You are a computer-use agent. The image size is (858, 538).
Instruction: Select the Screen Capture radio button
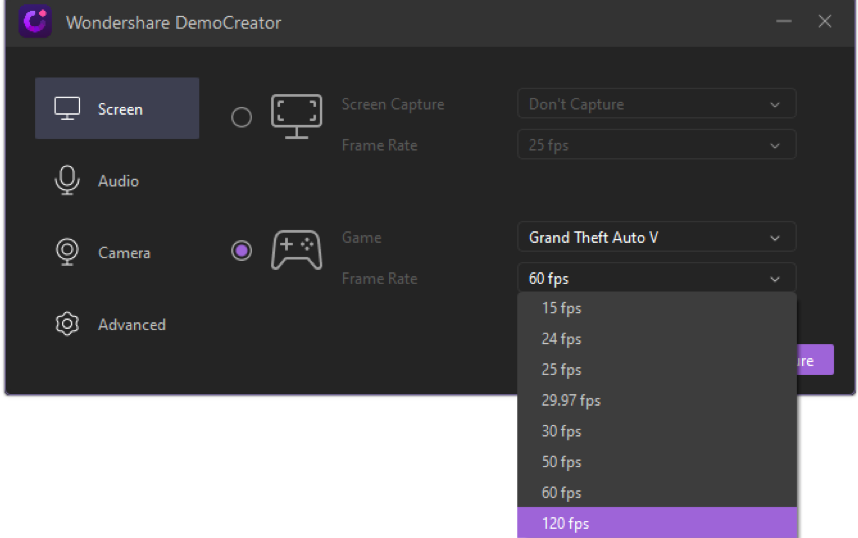click(x=241, y=117)
